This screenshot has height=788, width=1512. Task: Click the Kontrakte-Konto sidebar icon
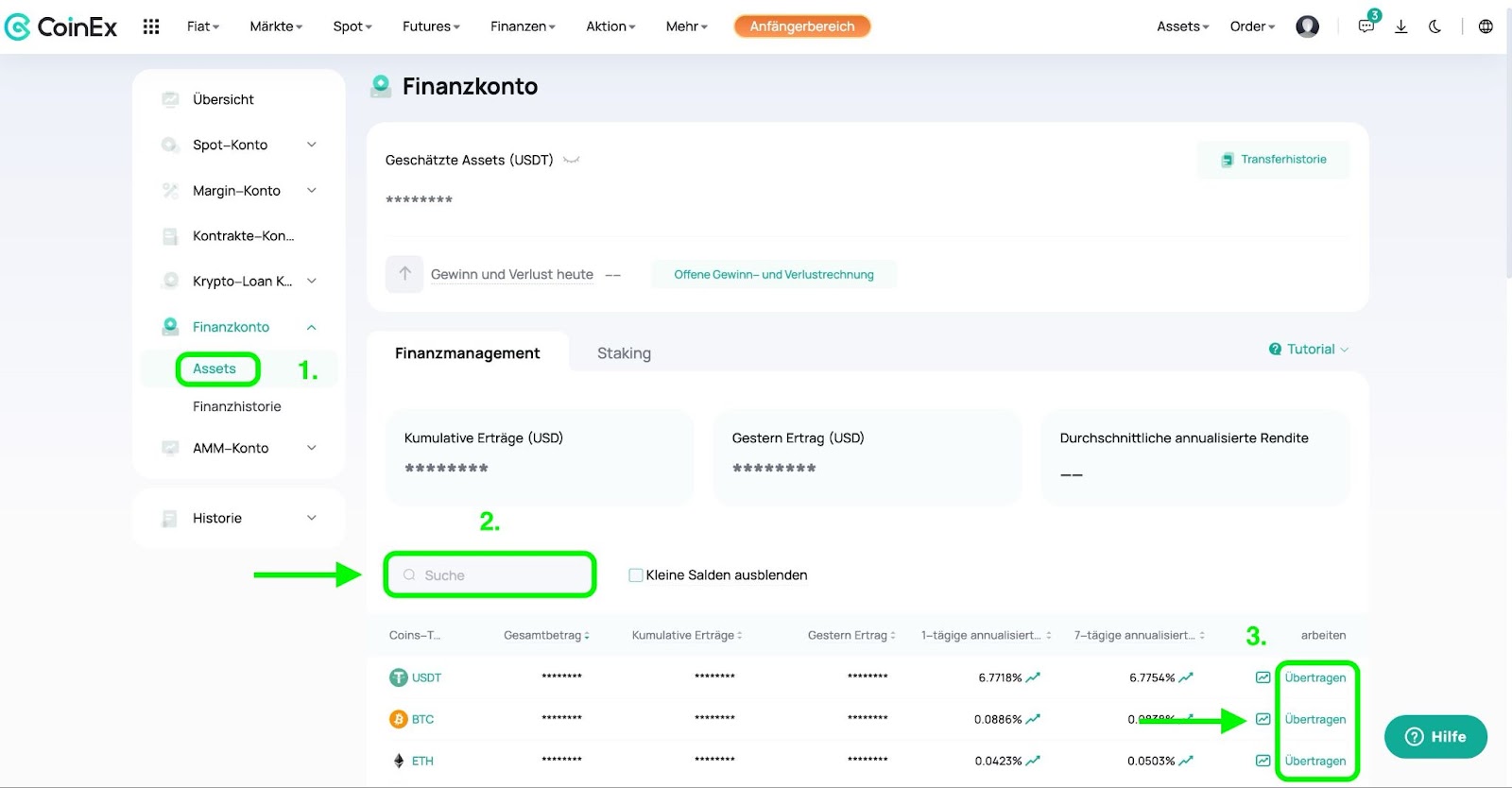170,236
